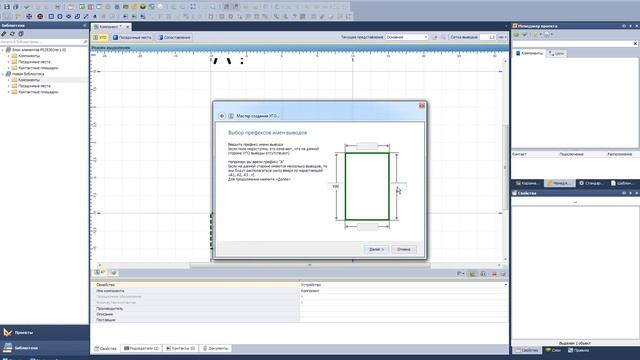This screenshot has width=640, height=360.
Task: Click second green icon in Project Manager toolbar
Action: tap(525, 35)
